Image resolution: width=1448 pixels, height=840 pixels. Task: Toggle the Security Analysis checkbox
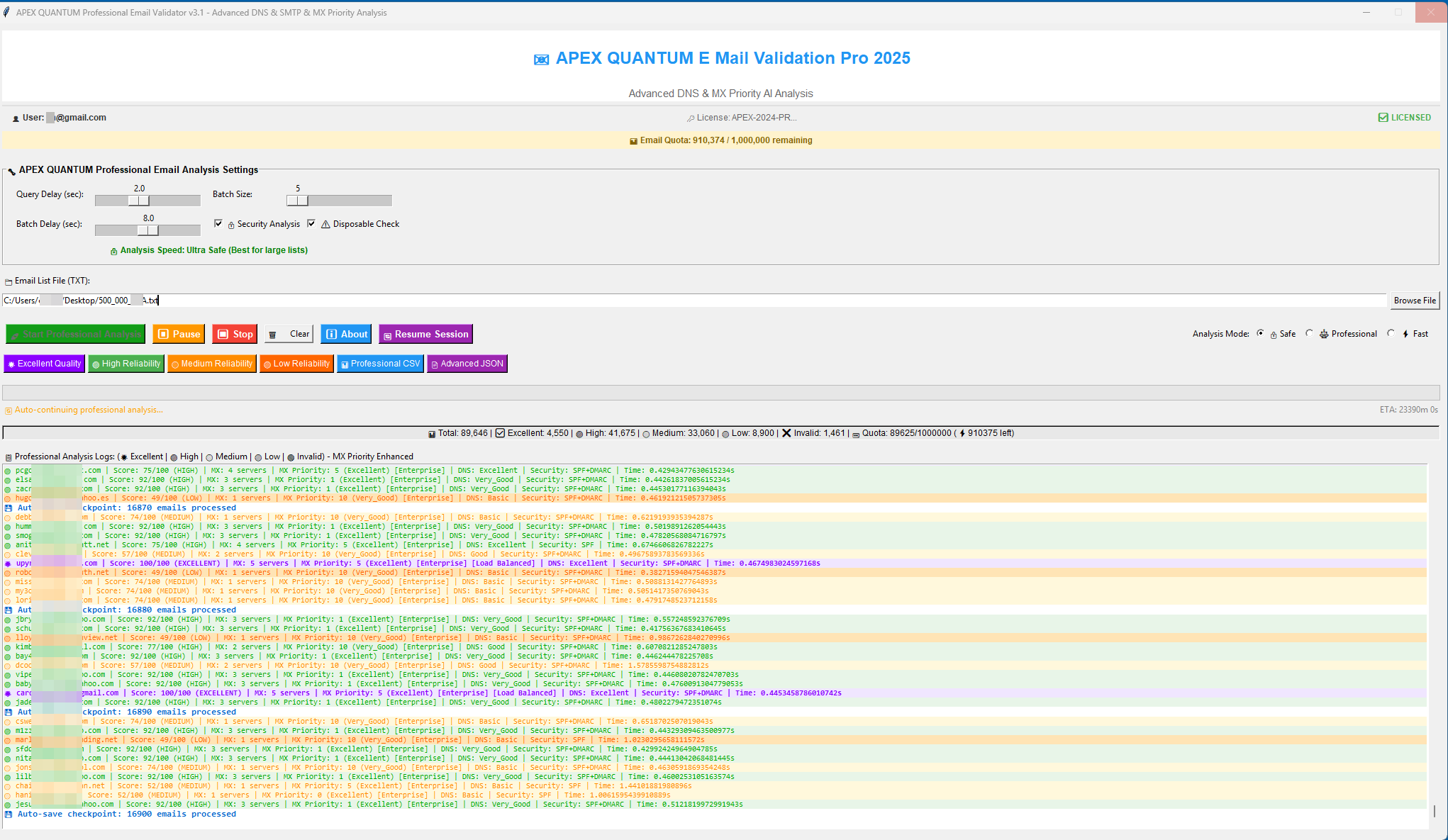[218, 223]
